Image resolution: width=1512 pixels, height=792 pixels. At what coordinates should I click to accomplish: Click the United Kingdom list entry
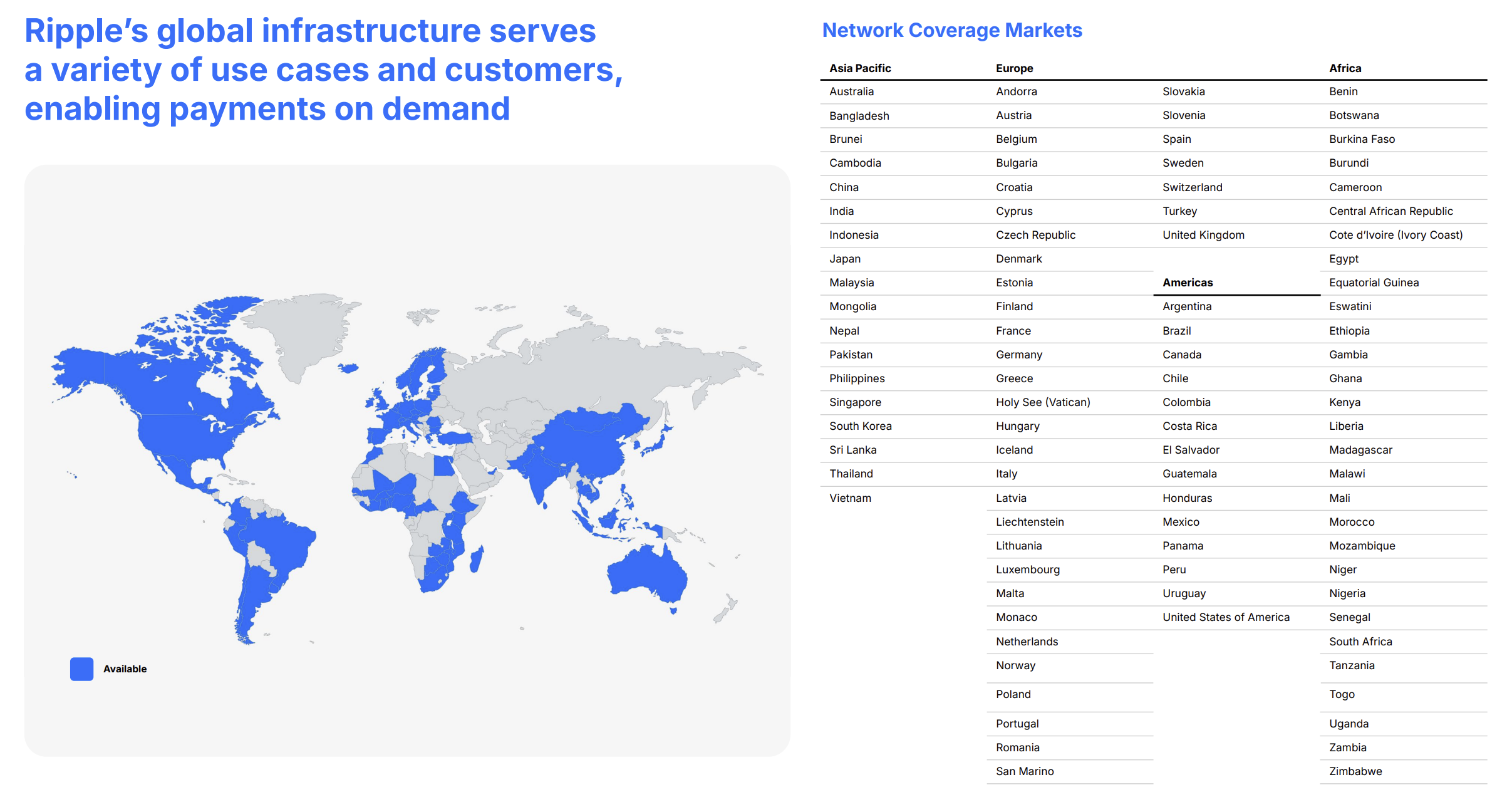(1203, 235)
